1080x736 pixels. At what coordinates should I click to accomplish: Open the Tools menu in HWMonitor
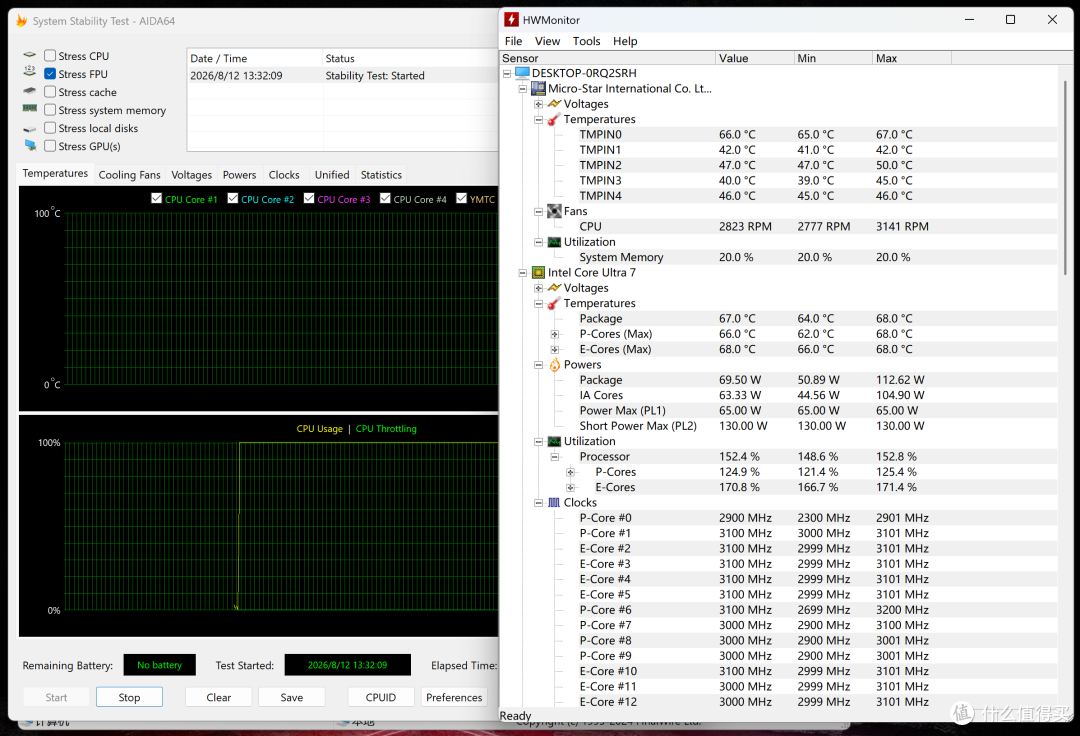coord(586,41)
